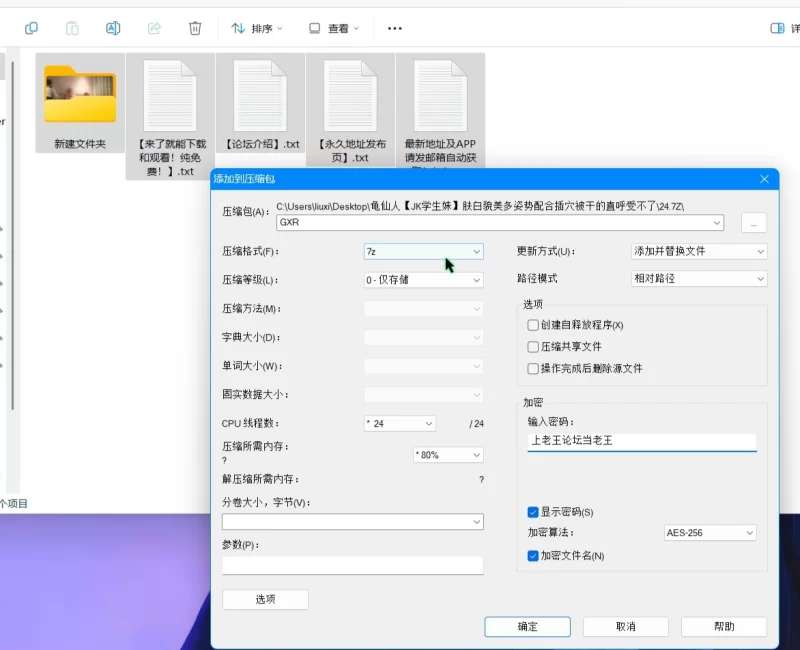Click the Share icon in Explorer toolbar
The width and height of the screenshot is (800, 650).
click(x=154, y=28)
